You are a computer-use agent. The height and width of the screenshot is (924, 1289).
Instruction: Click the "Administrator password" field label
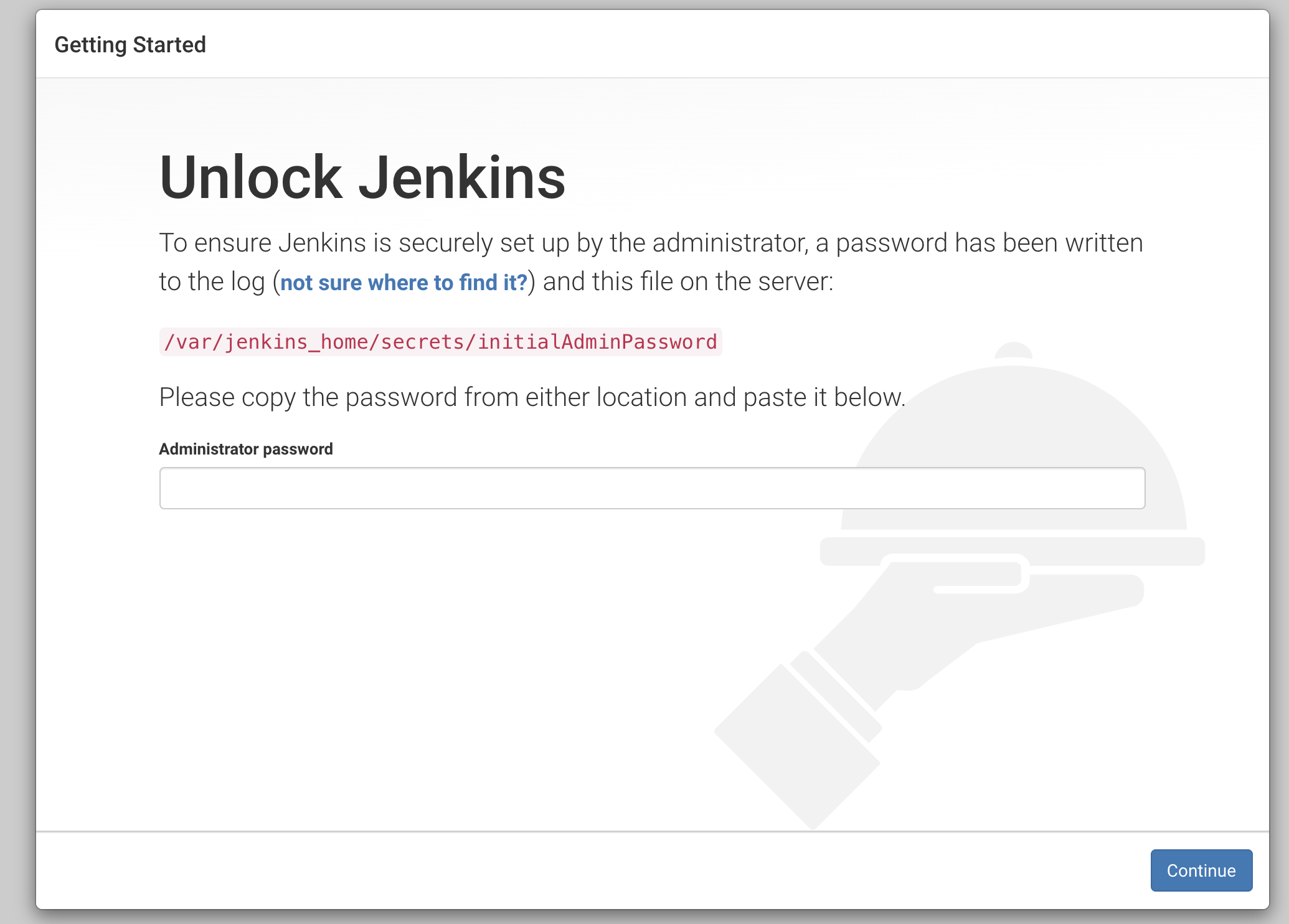[x=246, y=449]
